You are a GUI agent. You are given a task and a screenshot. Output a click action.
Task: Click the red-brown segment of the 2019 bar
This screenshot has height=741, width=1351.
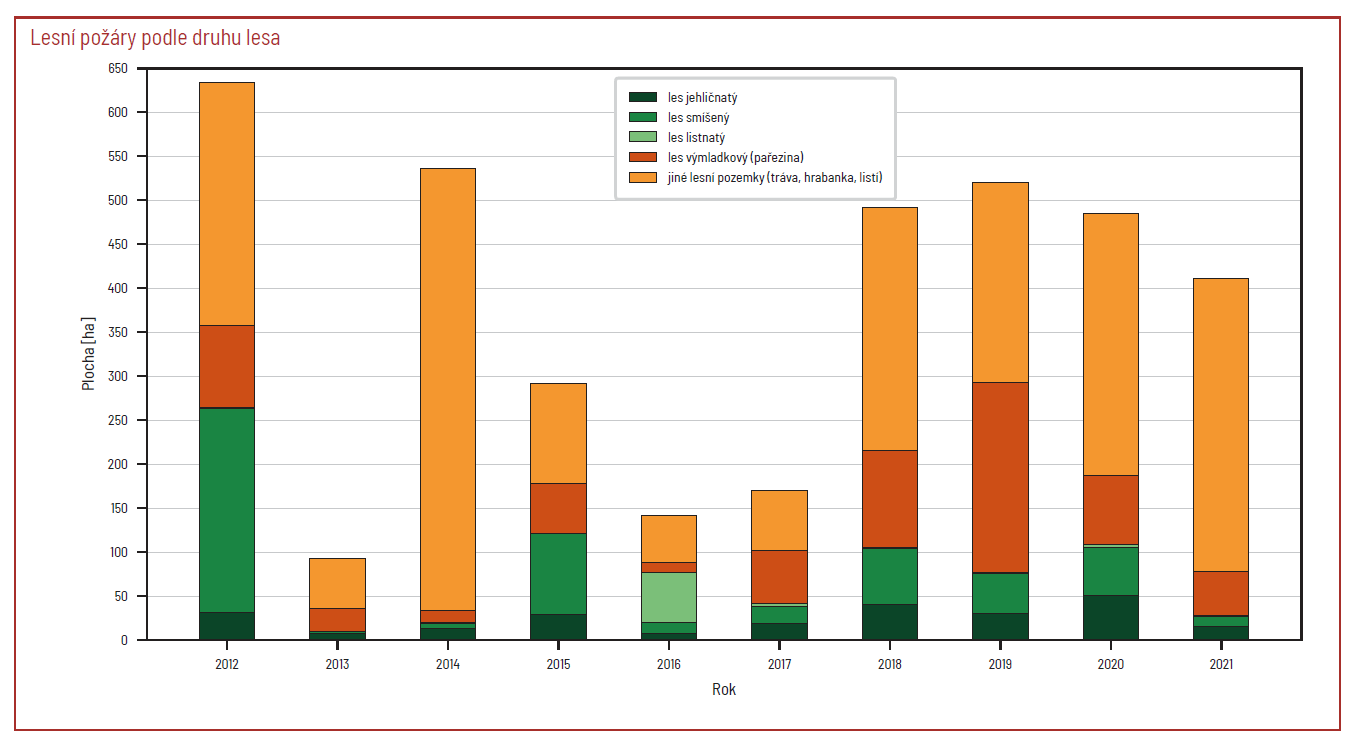pos(1000,477)
